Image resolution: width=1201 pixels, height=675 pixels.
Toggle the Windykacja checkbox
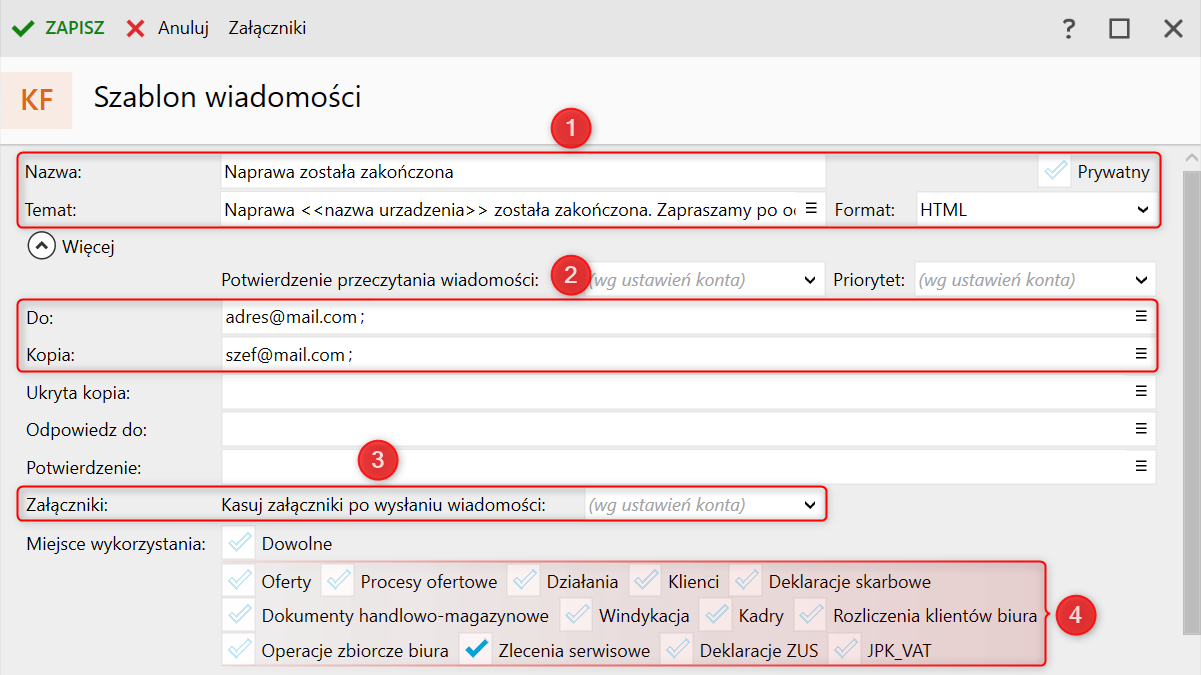point(576,616)
